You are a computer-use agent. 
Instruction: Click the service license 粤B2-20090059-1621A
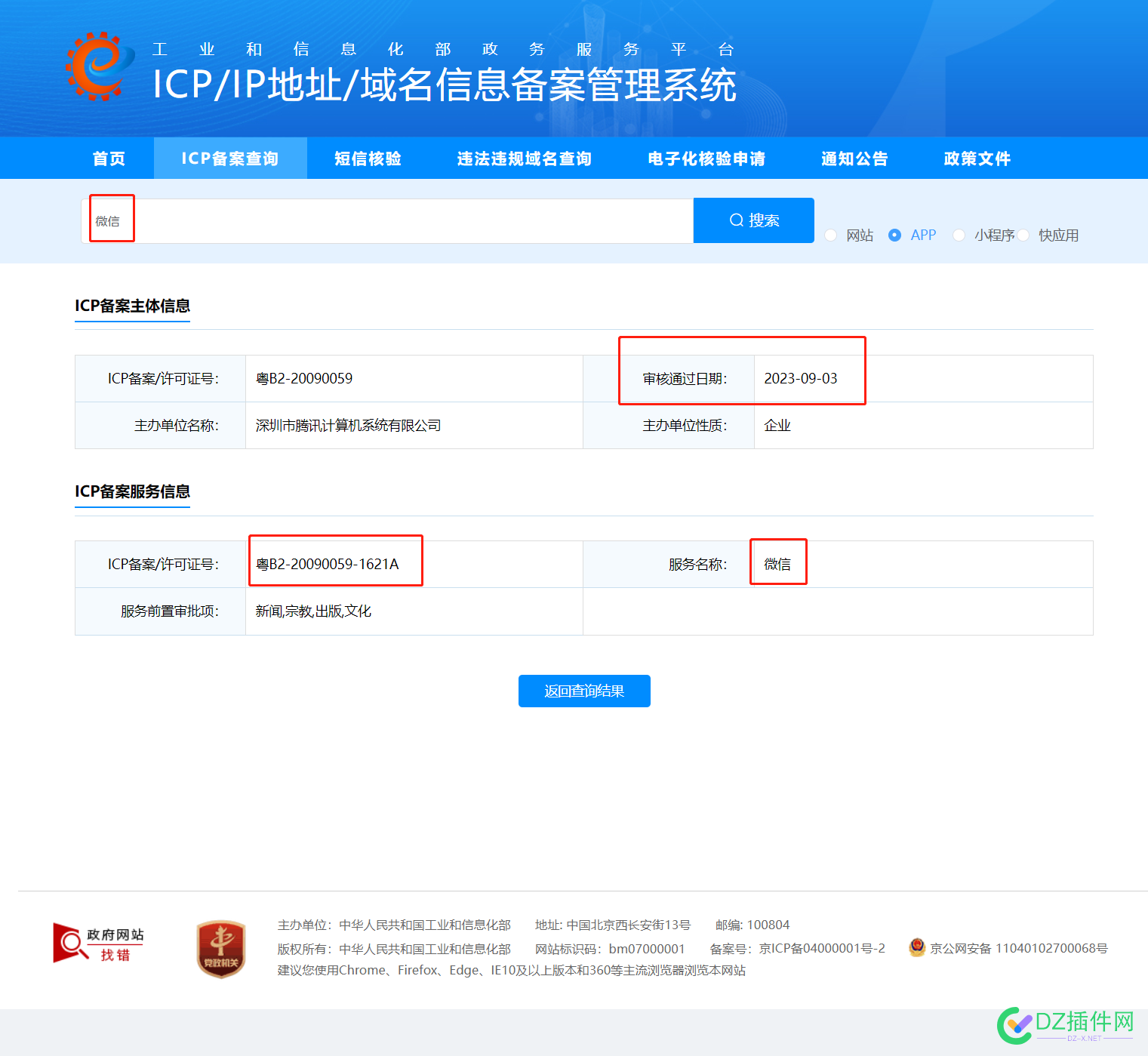[x=328, y=564]
